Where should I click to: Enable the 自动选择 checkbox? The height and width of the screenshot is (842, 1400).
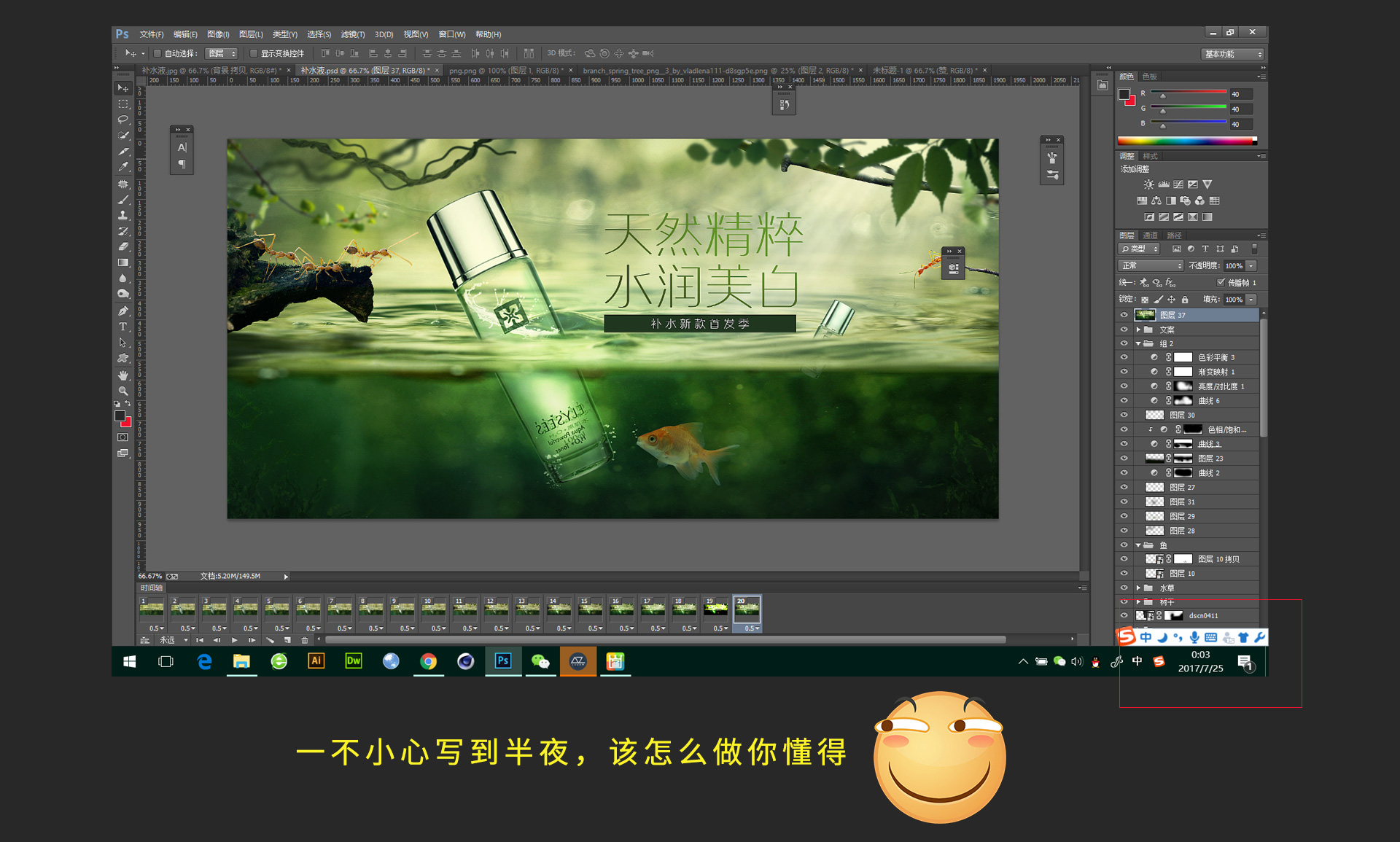(157, 53)
